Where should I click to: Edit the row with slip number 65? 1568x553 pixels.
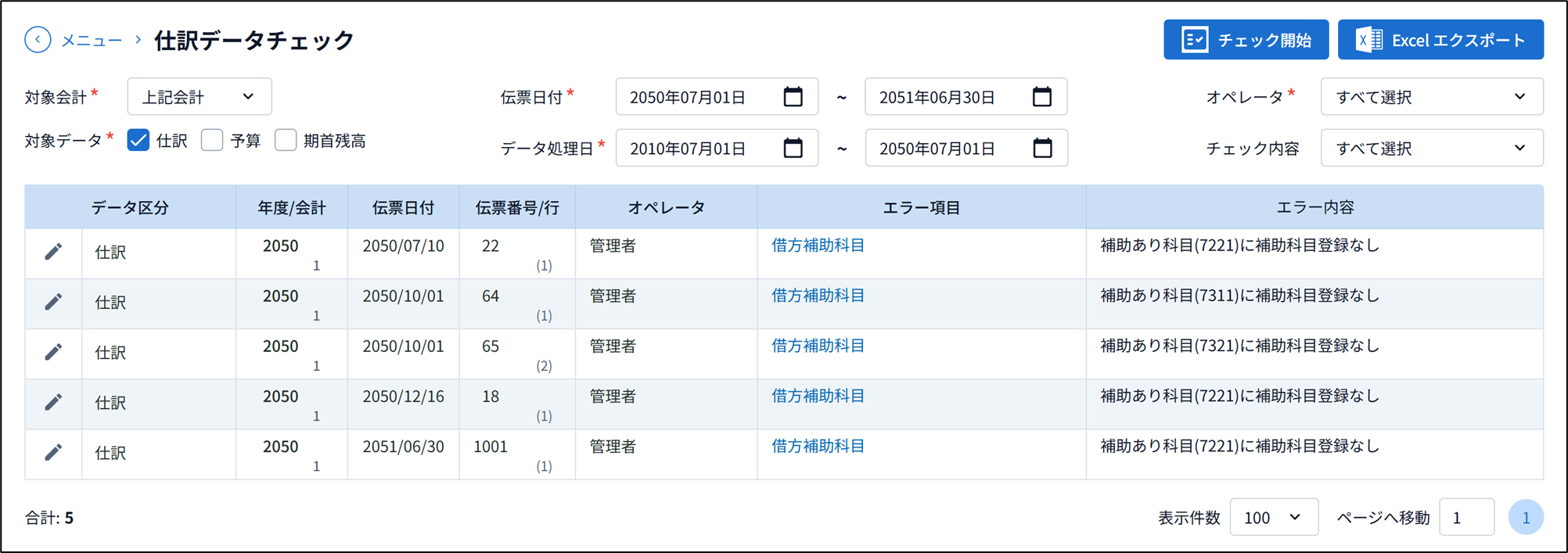pyautogui.click(x=53, y=352)
